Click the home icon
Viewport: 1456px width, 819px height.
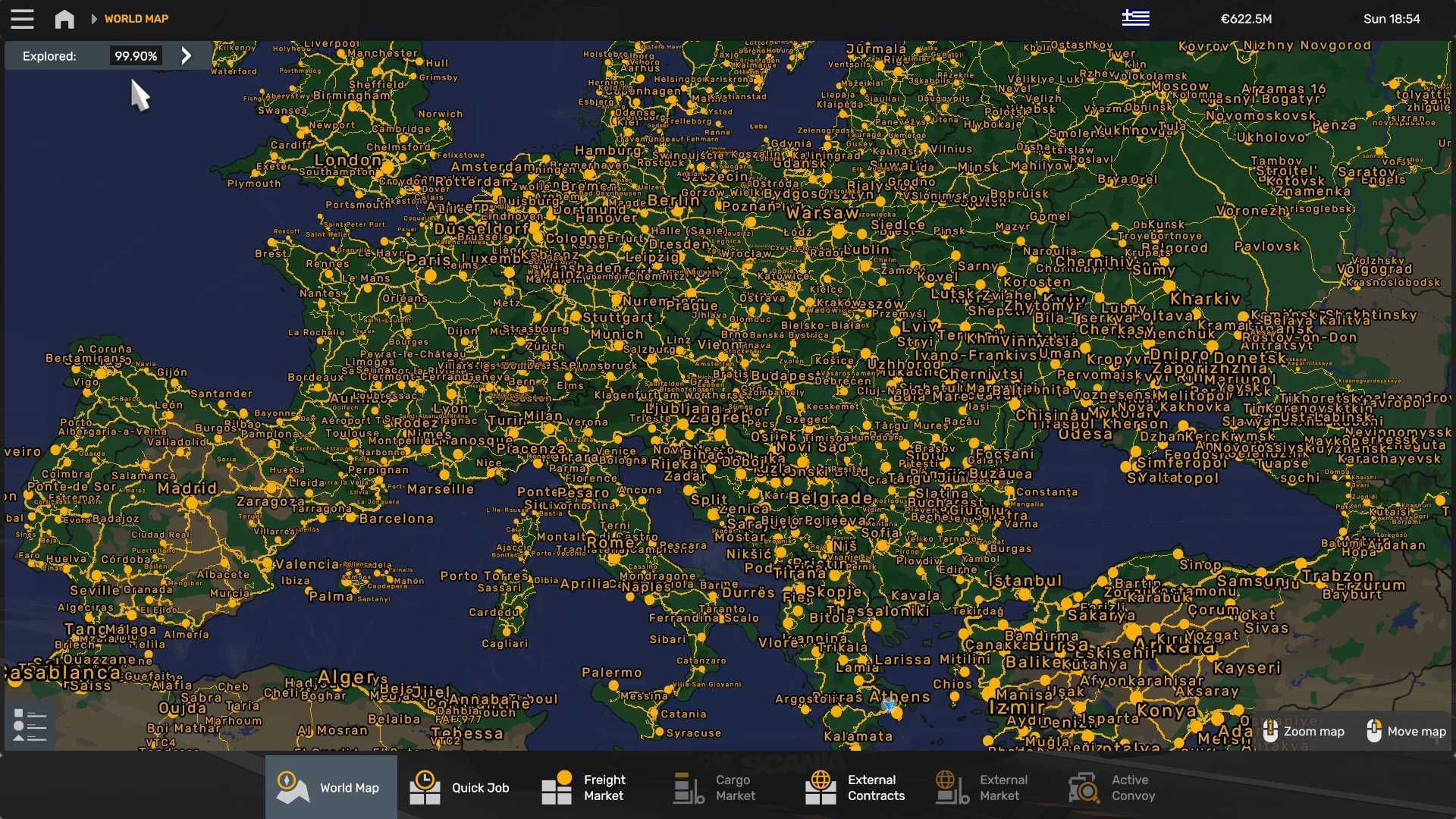click(x=64, y=19)
